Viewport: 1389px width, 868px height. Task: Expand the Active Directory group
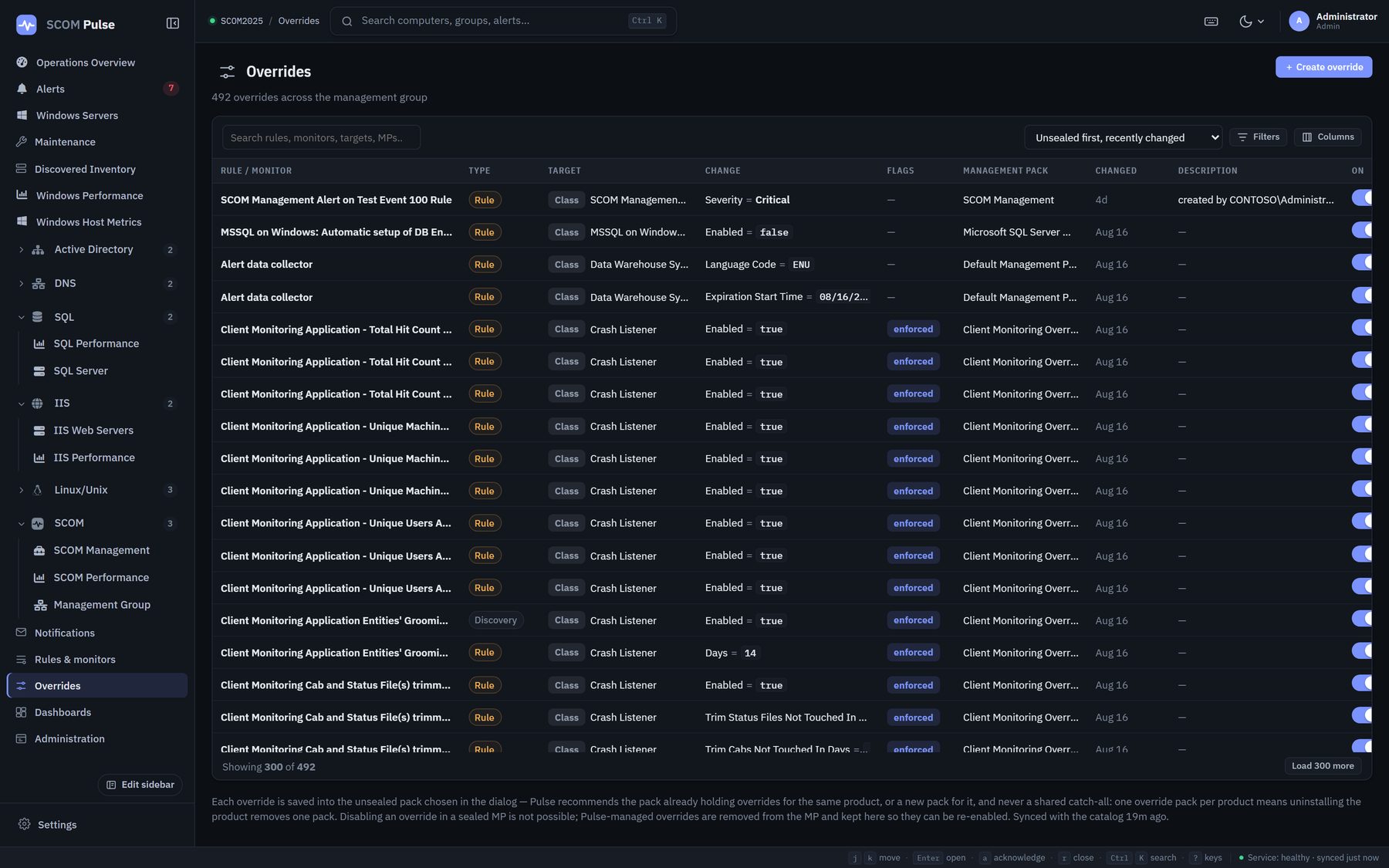21,250
